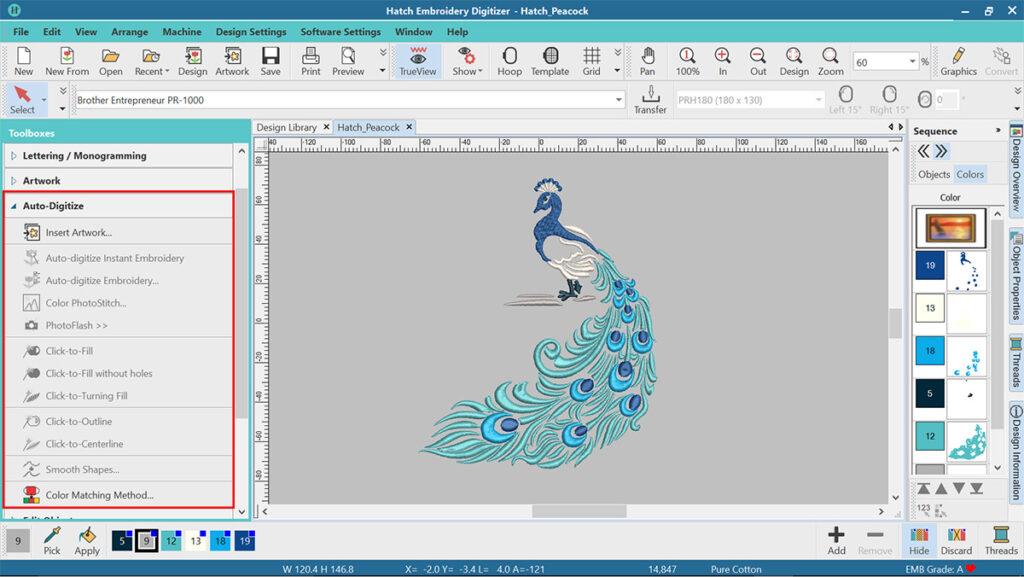Open the Design Settings menu
The height and width of the screenshot is (577, 1024).
251,32
